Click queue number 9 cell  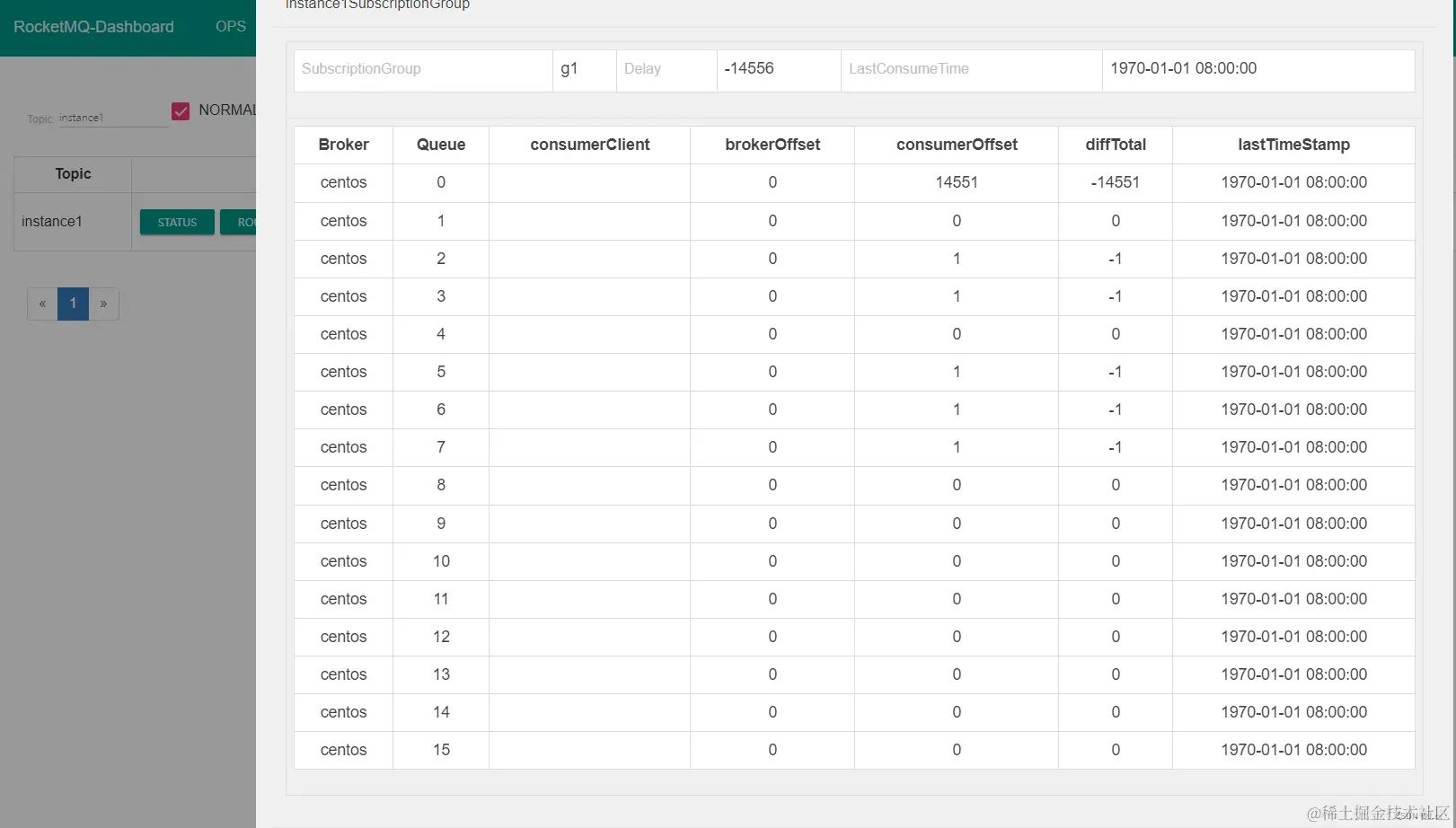point(441,524)
